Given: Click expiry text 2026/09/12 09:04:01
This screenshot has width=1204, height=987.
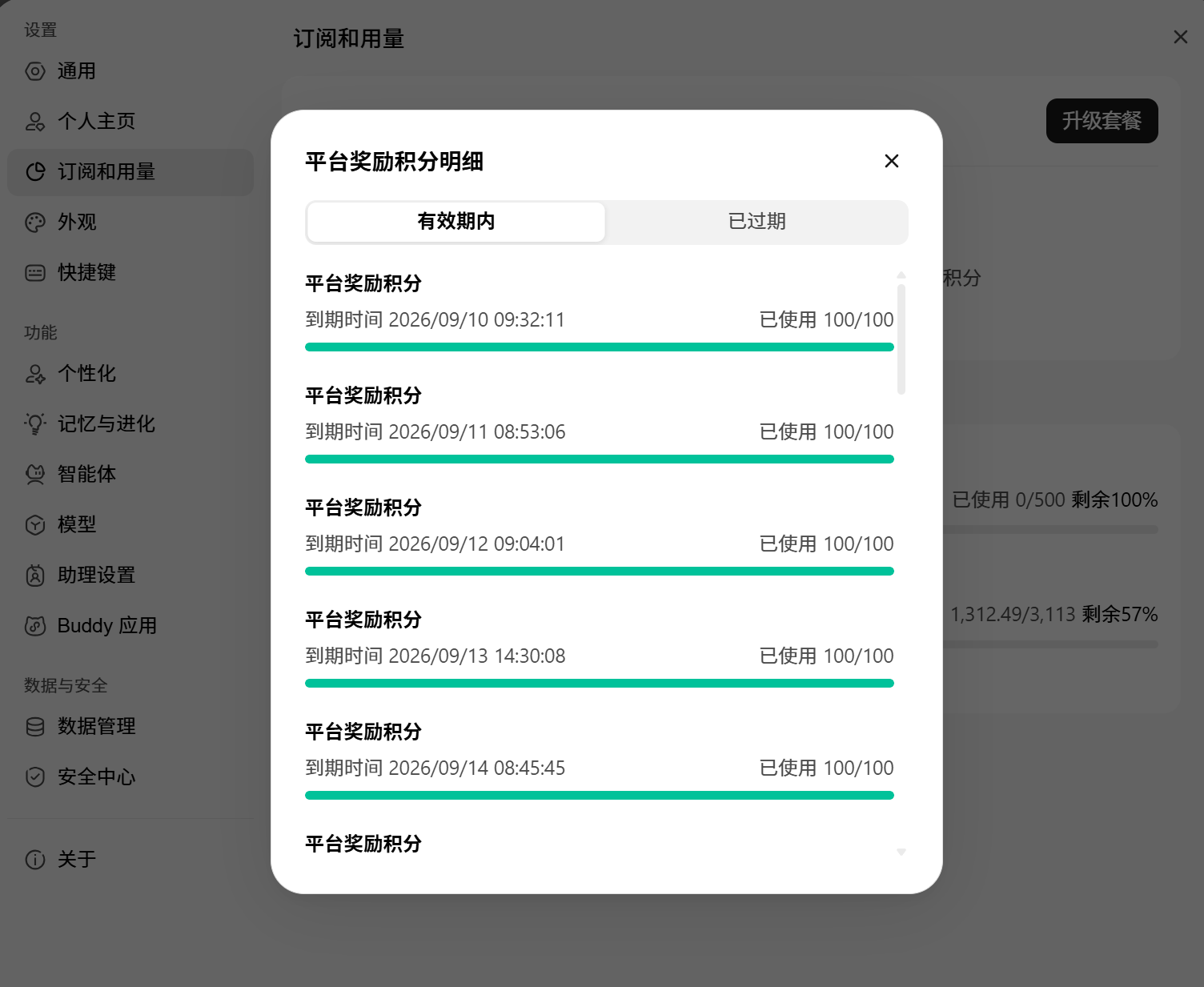Looking at the screenshot, I should (x=435, y=544).
